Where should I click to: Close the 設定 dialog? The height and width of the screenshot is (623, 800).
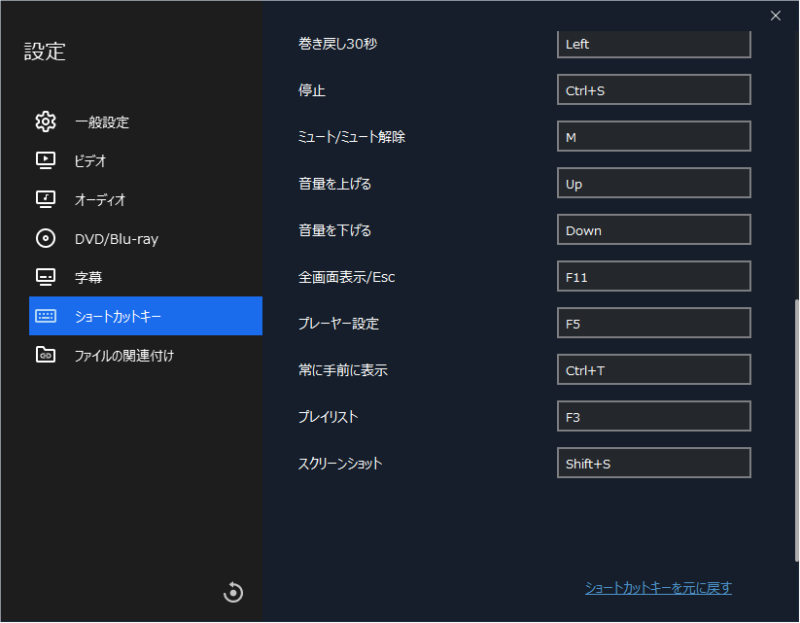tap(775, 16)
